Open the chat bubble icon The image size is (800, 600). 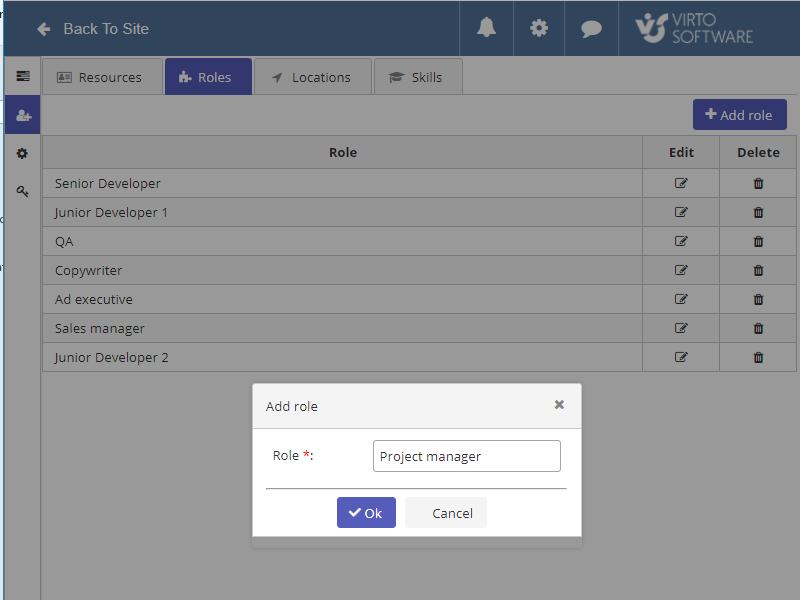tap(591, 28)
